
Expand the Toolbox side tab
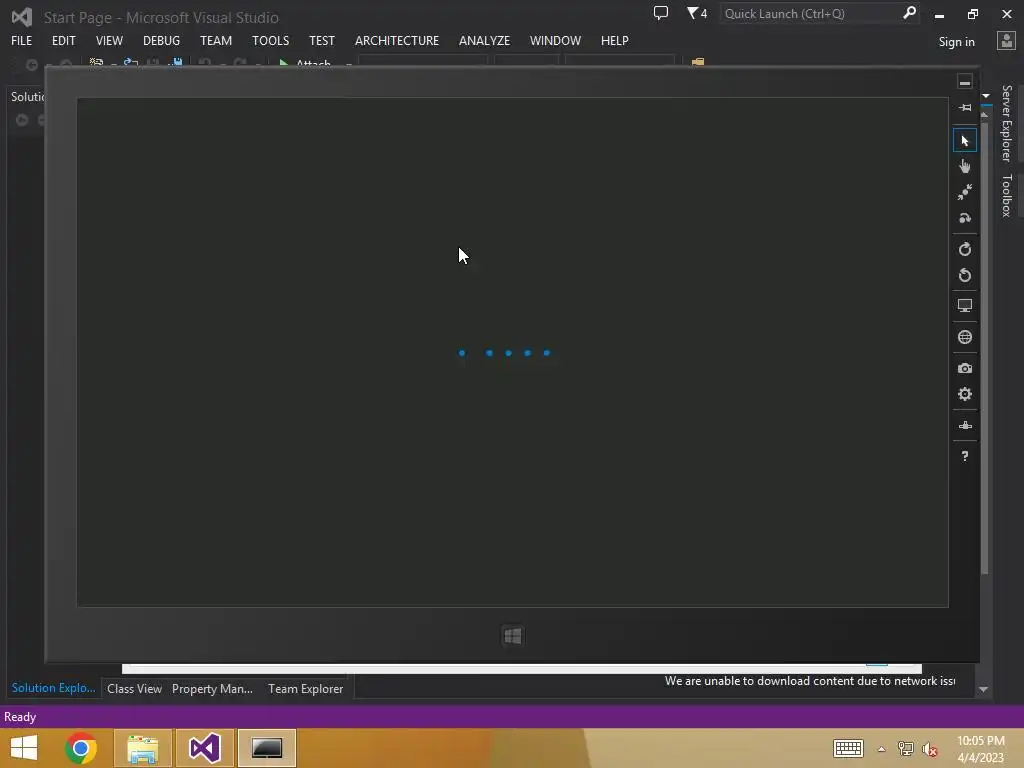click(1007, 195)
